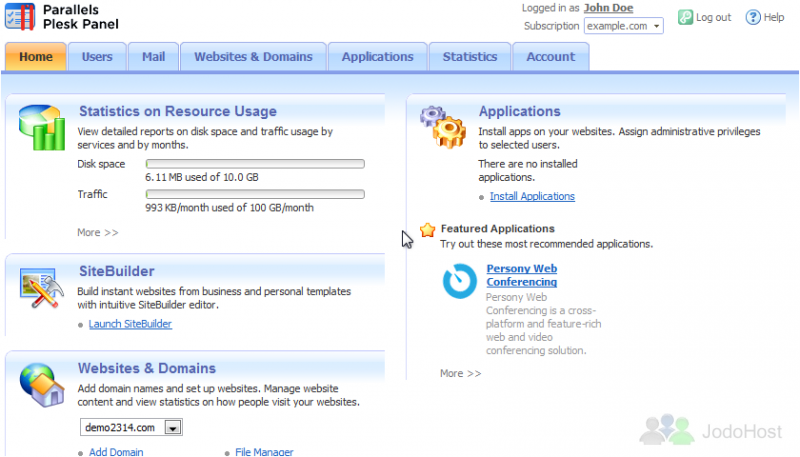Open the Applications section heading

coord(519,111)
